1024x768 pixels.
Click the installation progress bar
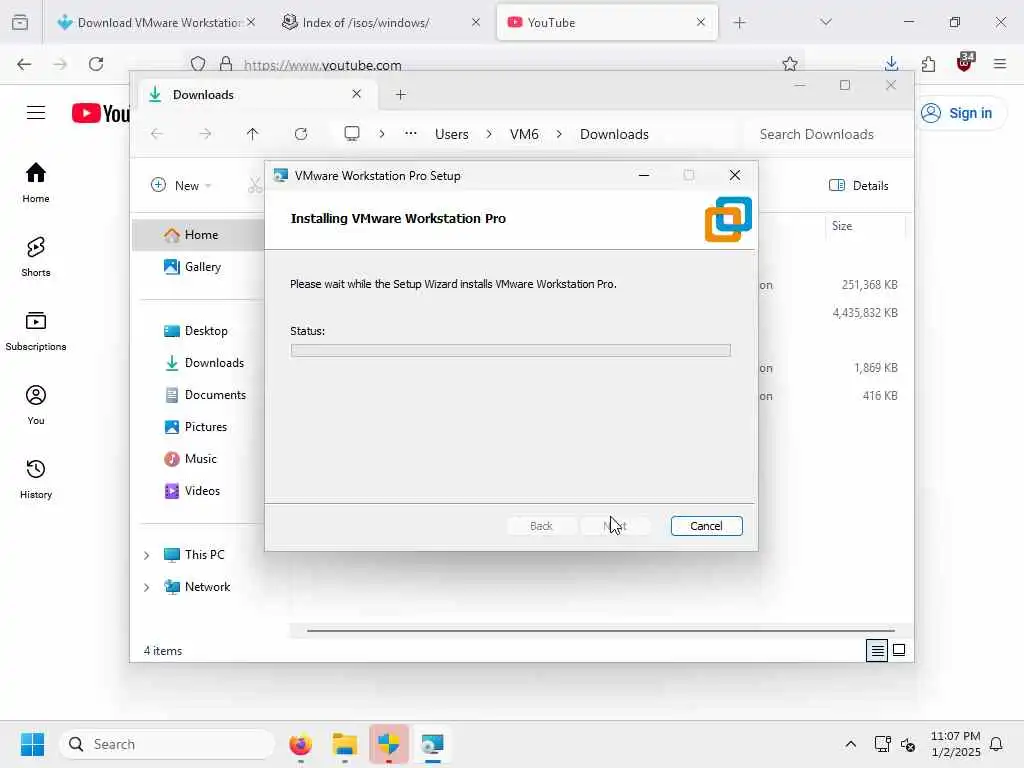click(x=511, y=351)
